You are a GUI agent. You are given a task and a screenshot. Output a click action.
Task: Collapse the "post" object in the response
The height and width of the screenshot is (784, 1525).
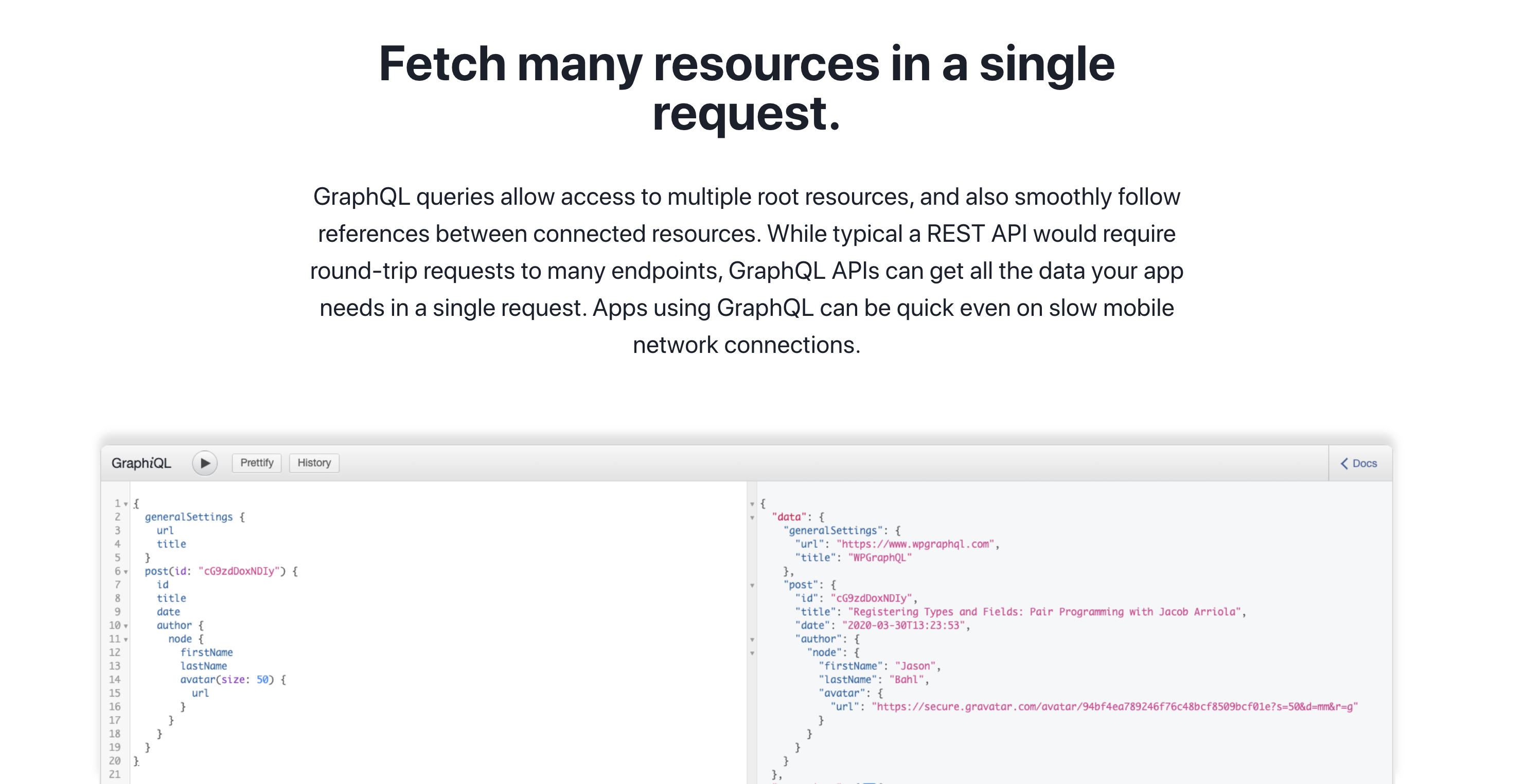click(751, 585)
